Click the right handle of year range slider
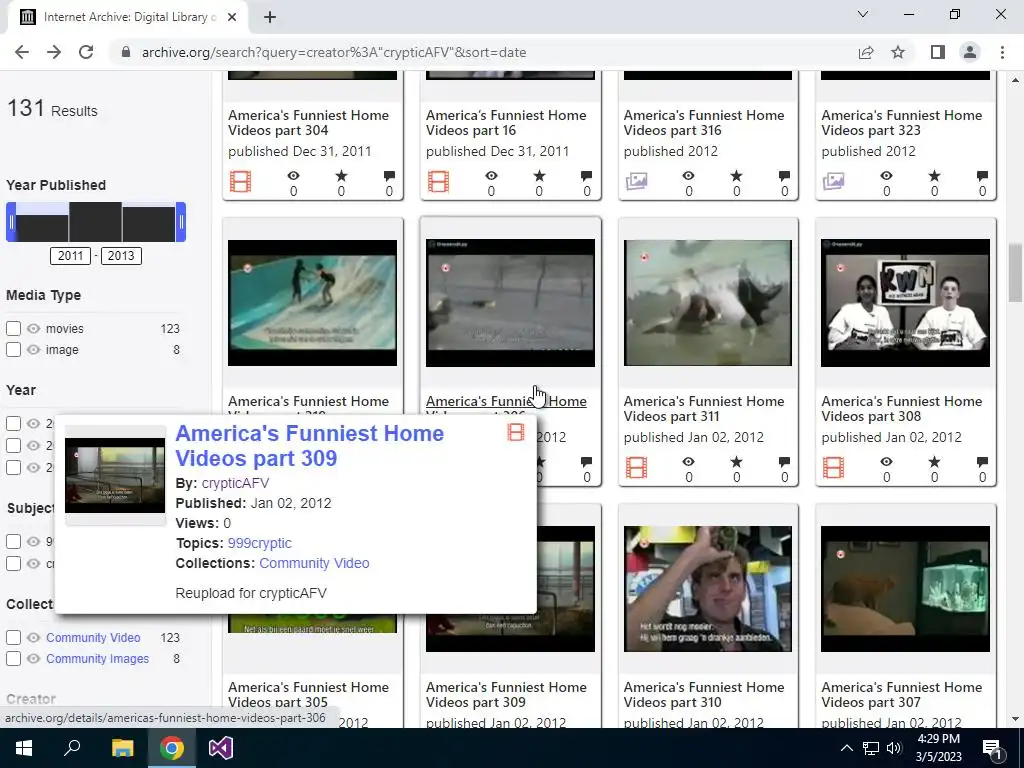This screenshot has width=1024, height=768. click(181, 222)
